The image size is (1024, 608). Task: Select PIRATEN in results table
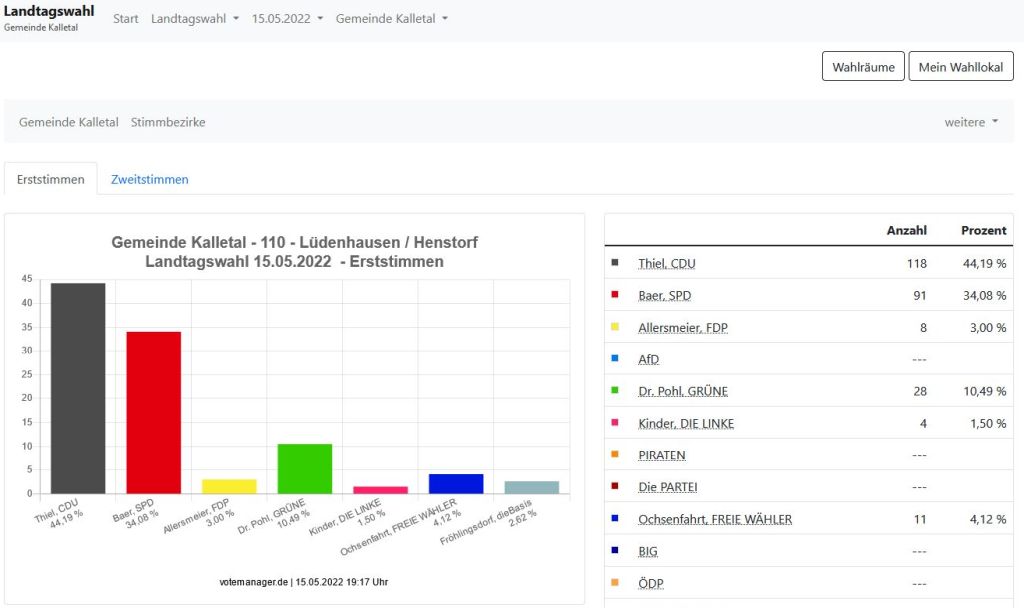tap(662, 455)
